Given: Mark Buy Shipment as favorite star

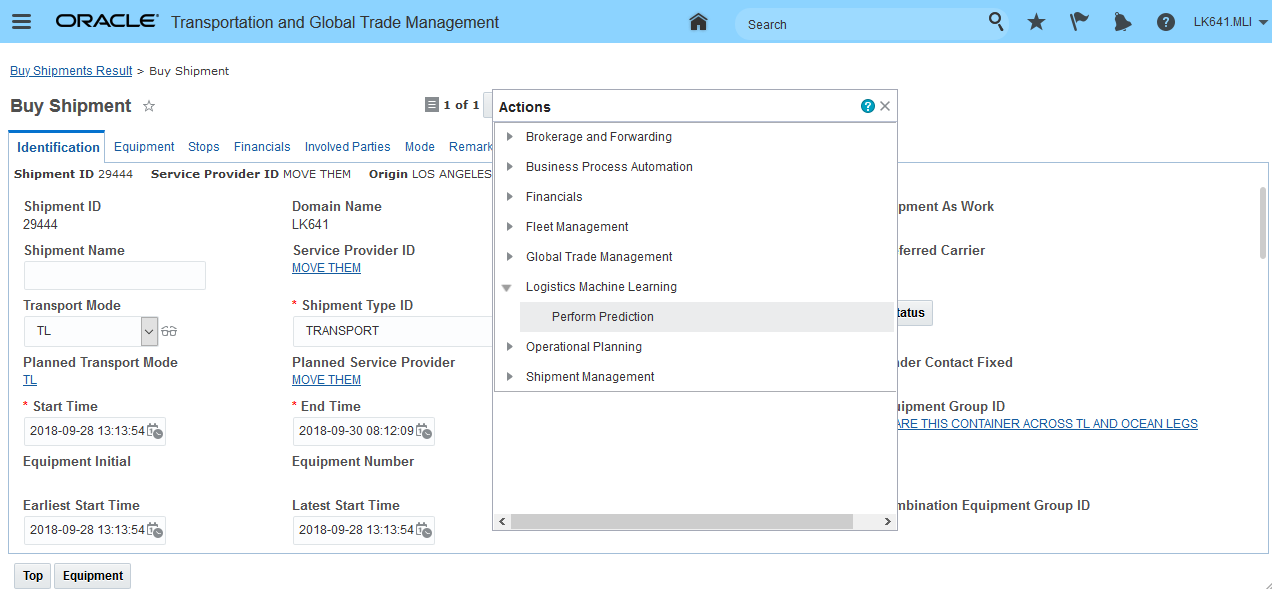Looking at the screenshot, I should 149,106.
